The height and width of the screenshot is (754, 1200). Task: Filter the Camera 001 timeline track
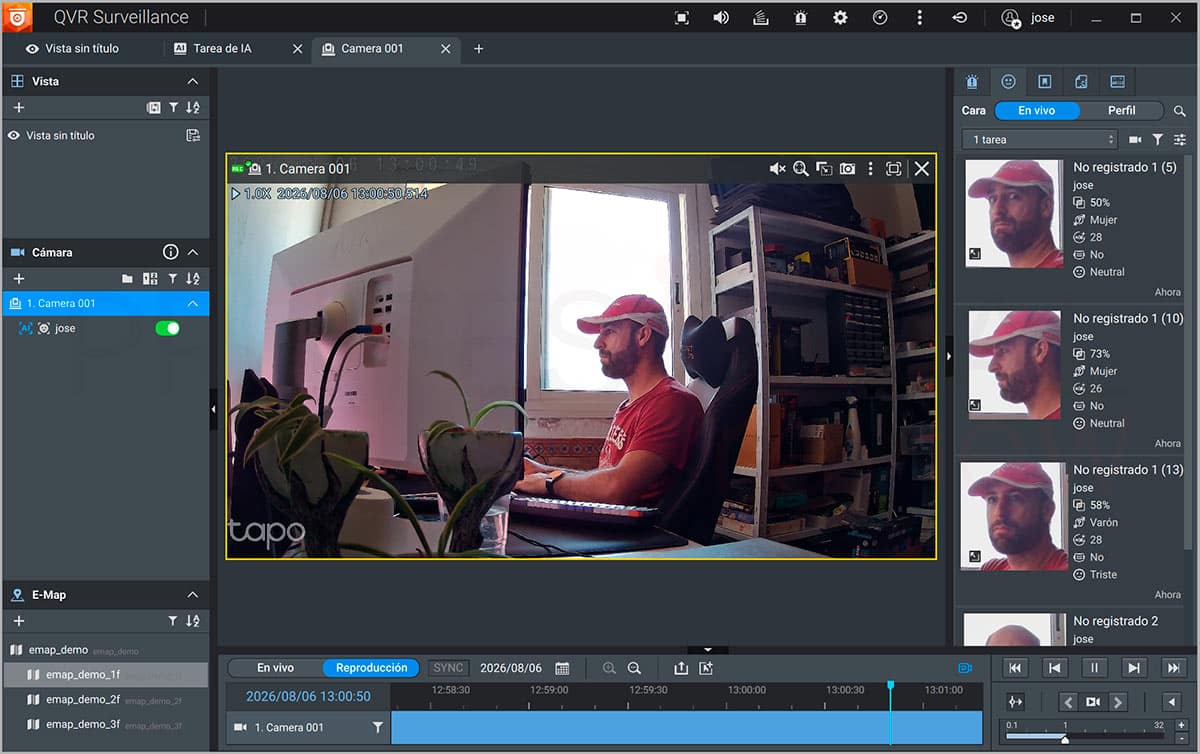tap(377, 728)
